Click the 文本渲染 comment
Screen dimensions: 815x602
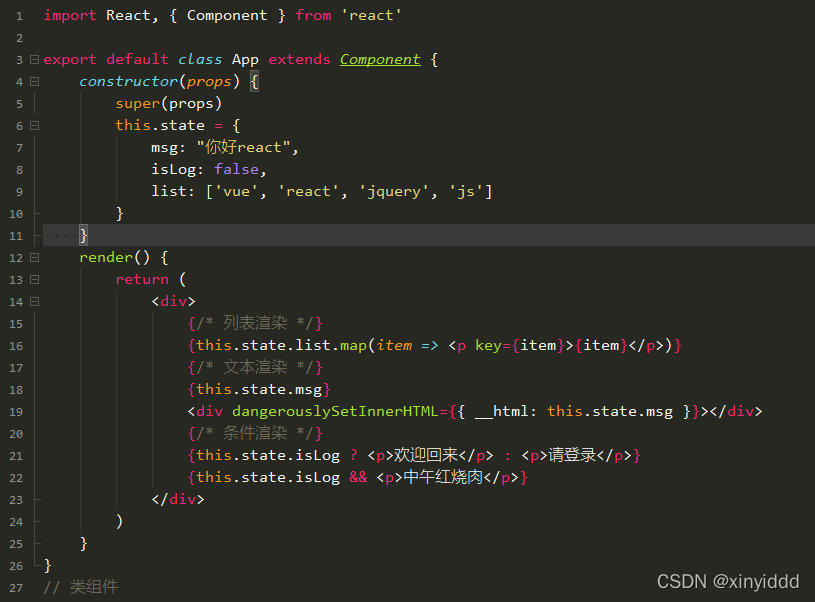pos(255,368)
